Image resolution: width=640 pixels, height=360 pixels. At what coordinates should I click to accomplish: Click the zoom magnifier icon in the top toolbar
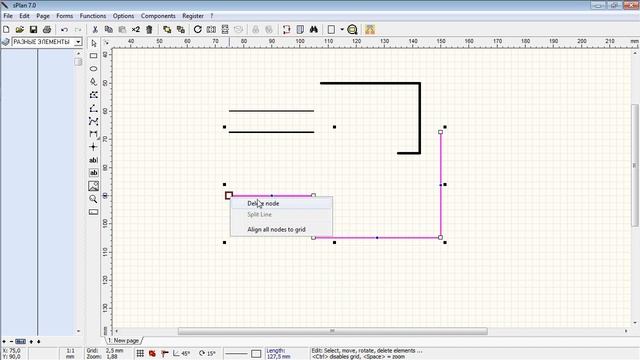[352, 29]
